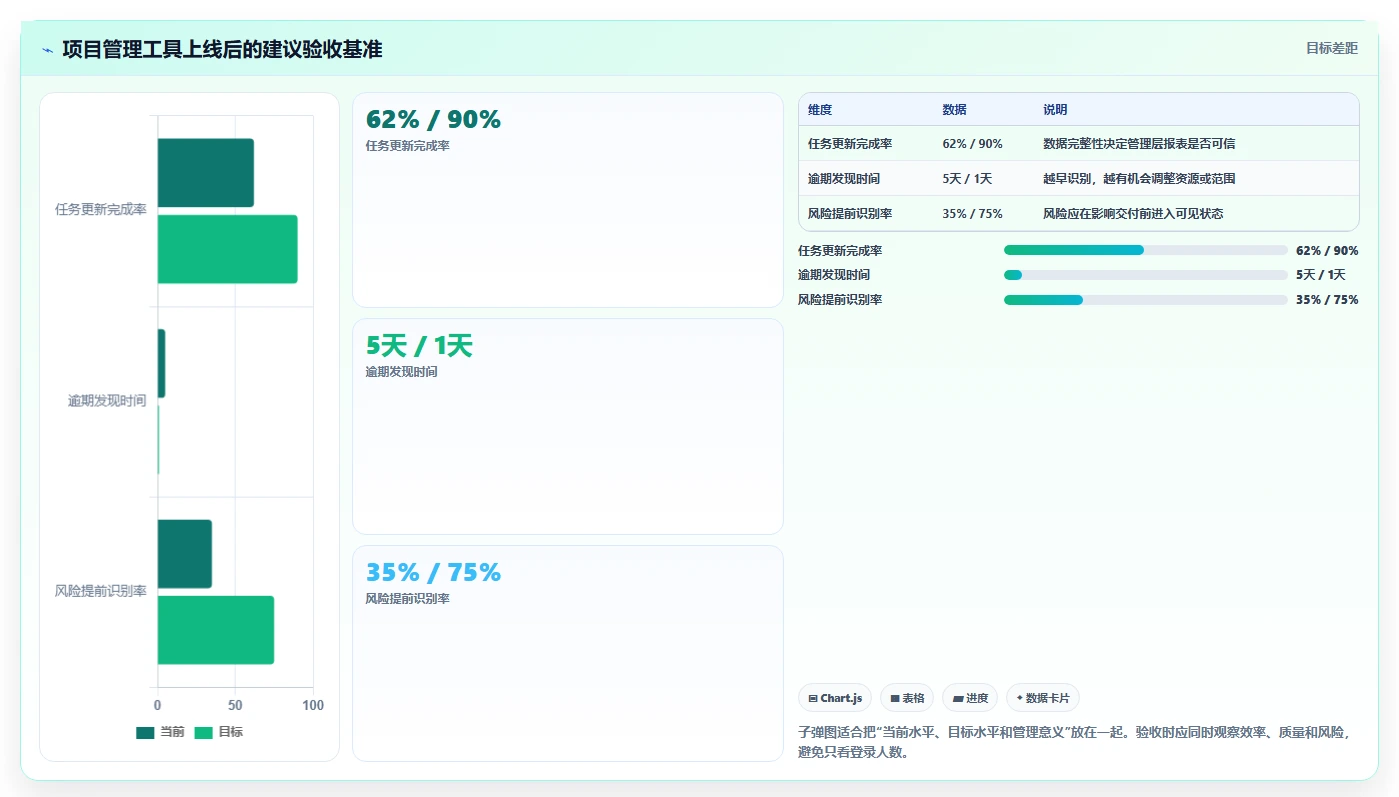The height and width of the screenshot is (797, 1399).
Task: Click the table cell 越早识别，越有机会调整资源或范围
Action: click(1139, 179)
